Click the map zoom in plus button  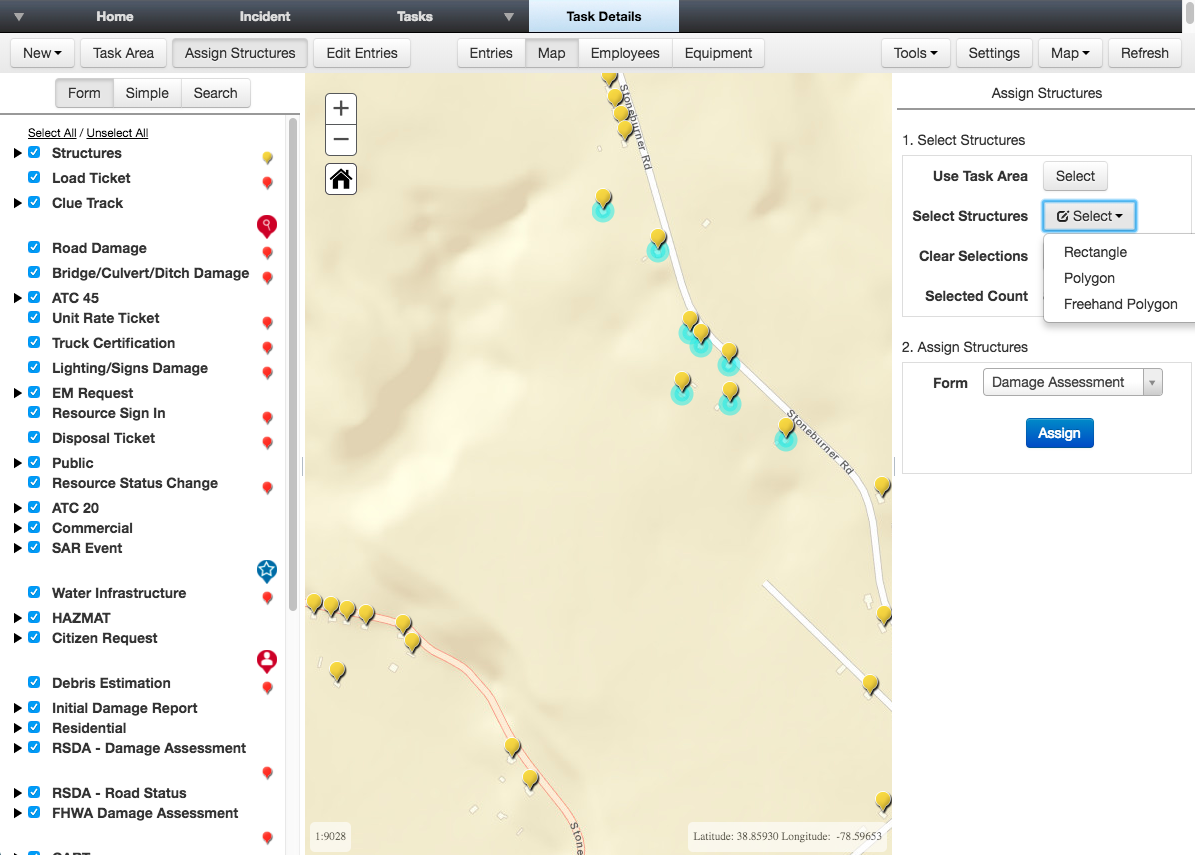coord(341,109)
